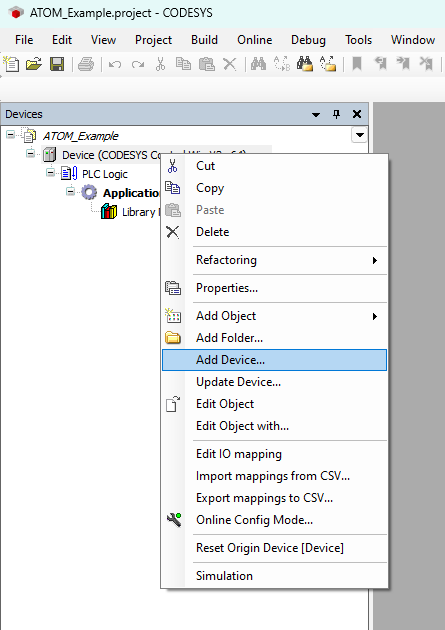The image size is (445, 630).
Task: Click the Redo arrow icon
Action: coord(138,64)
